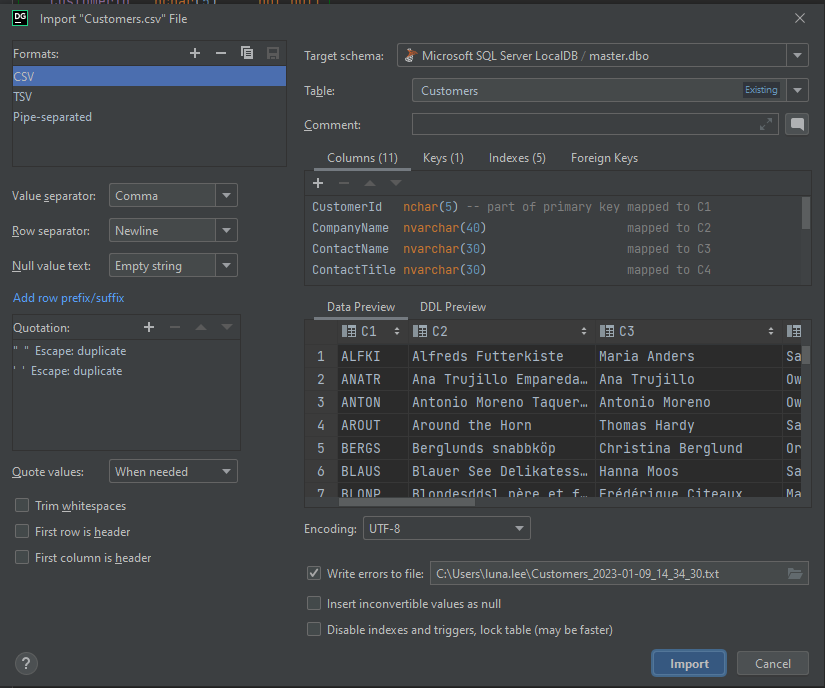825x688 pixels.
Task: Enable the Trim whitespaces checkbox
Action: 22,506
